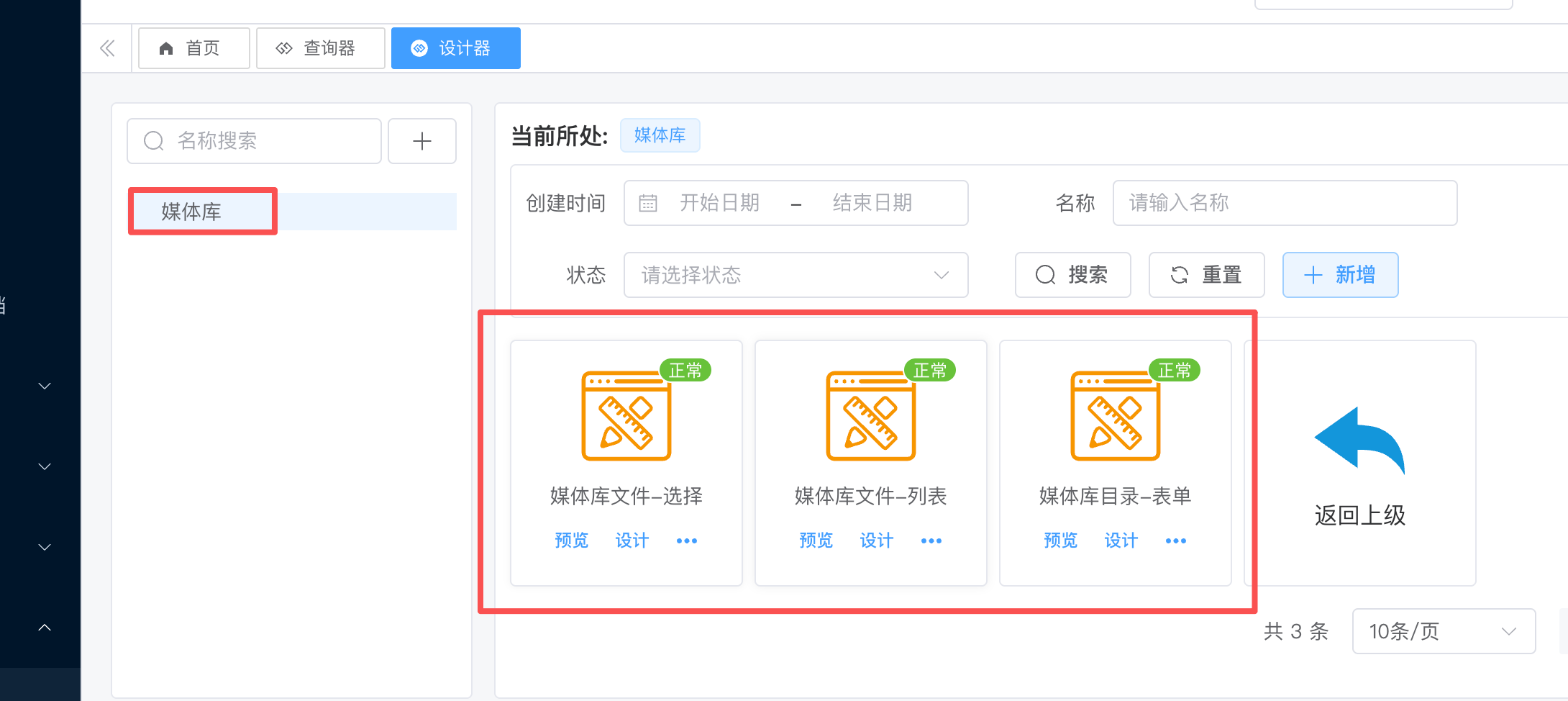The height and width of the screenshot is (701, 1568).
Task: Open the 10条/页 page size dropdown
Action: pyautogui.click(x=1443, y=631)
